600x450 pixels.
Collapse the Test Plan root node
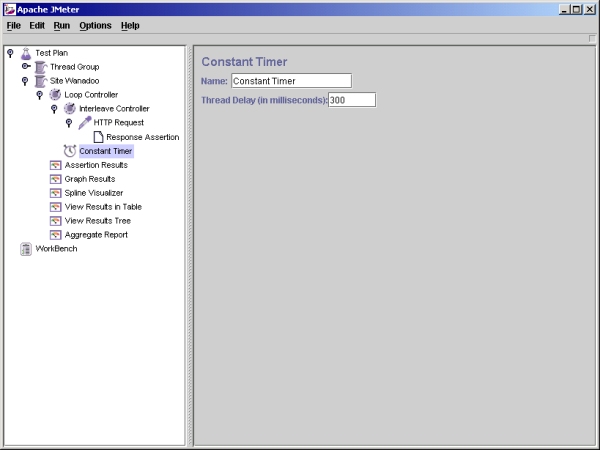click(10, 53)
